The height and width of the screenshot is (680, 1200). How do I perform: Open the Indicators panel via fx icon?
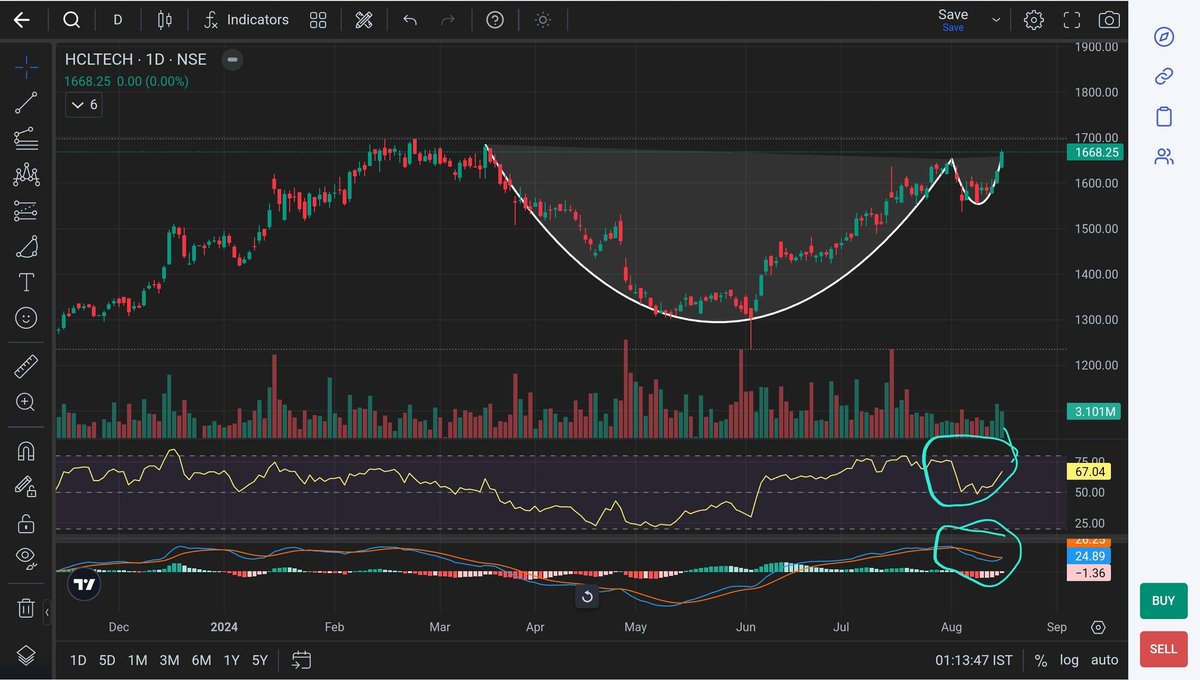point(210,19)
